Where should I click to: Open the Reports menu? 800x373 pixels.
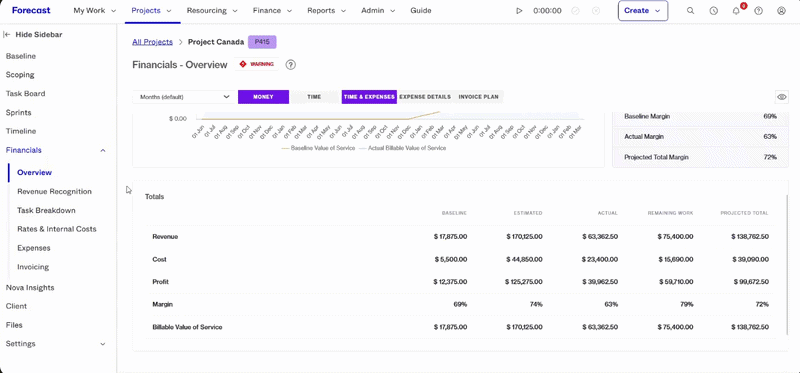(327, 11)
